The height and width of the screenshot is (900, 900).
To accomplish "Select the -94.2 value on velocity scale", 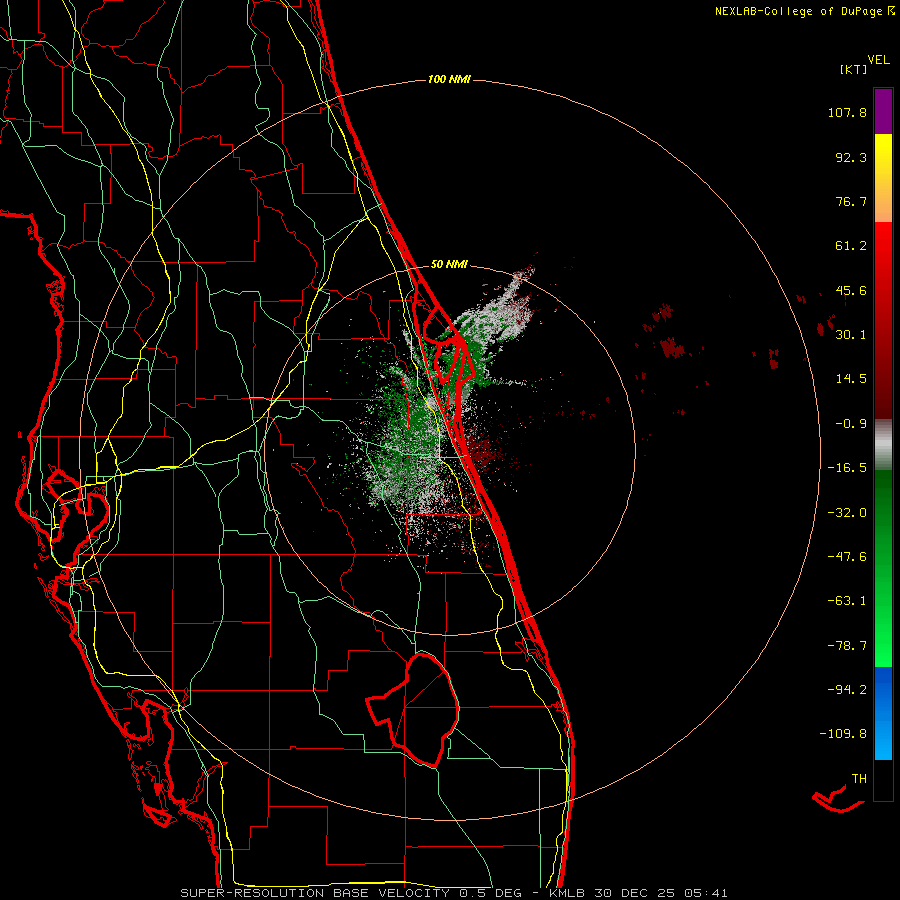I will point(847,689).
